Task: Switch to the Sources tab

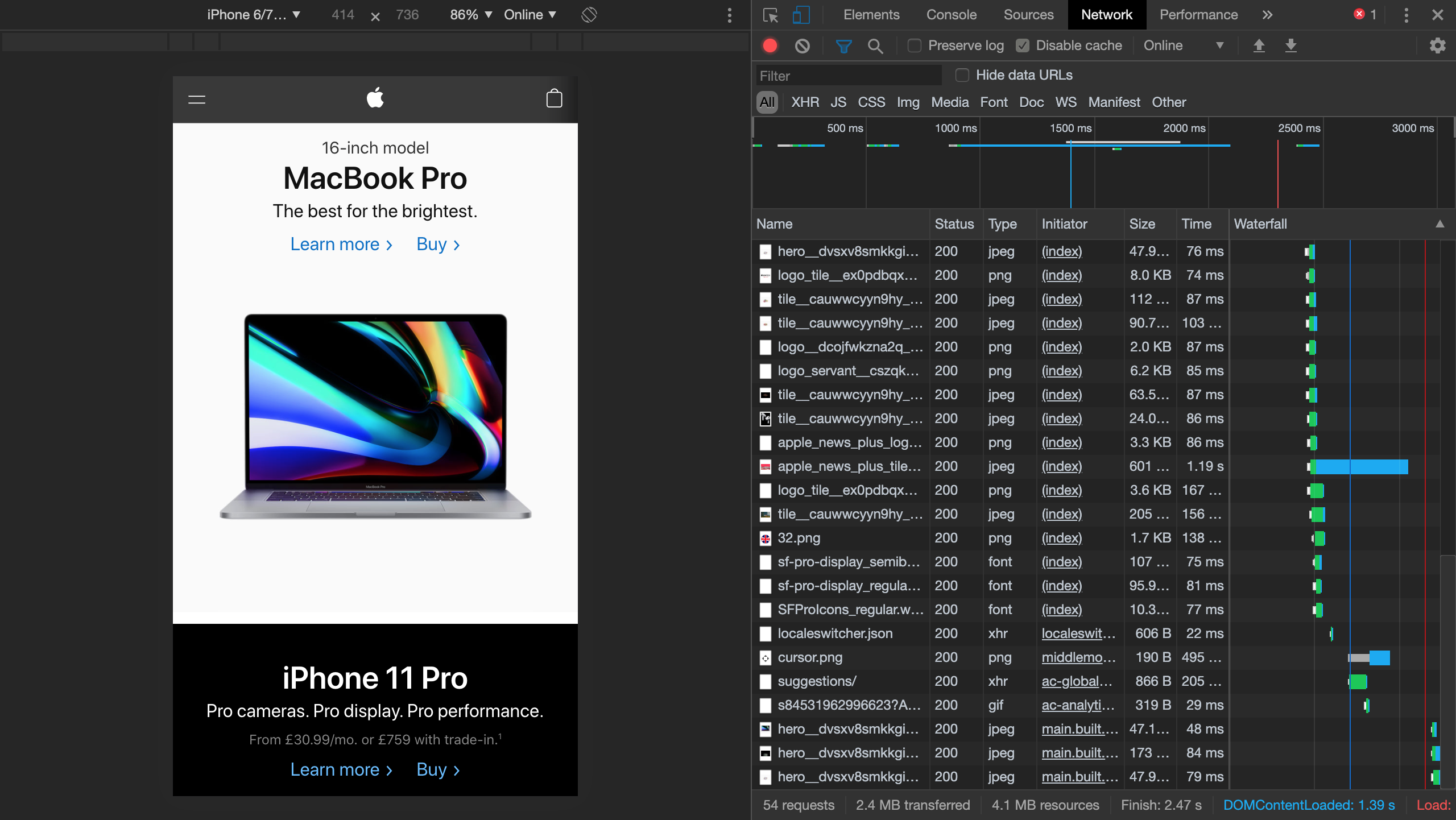Action: 1028,15
